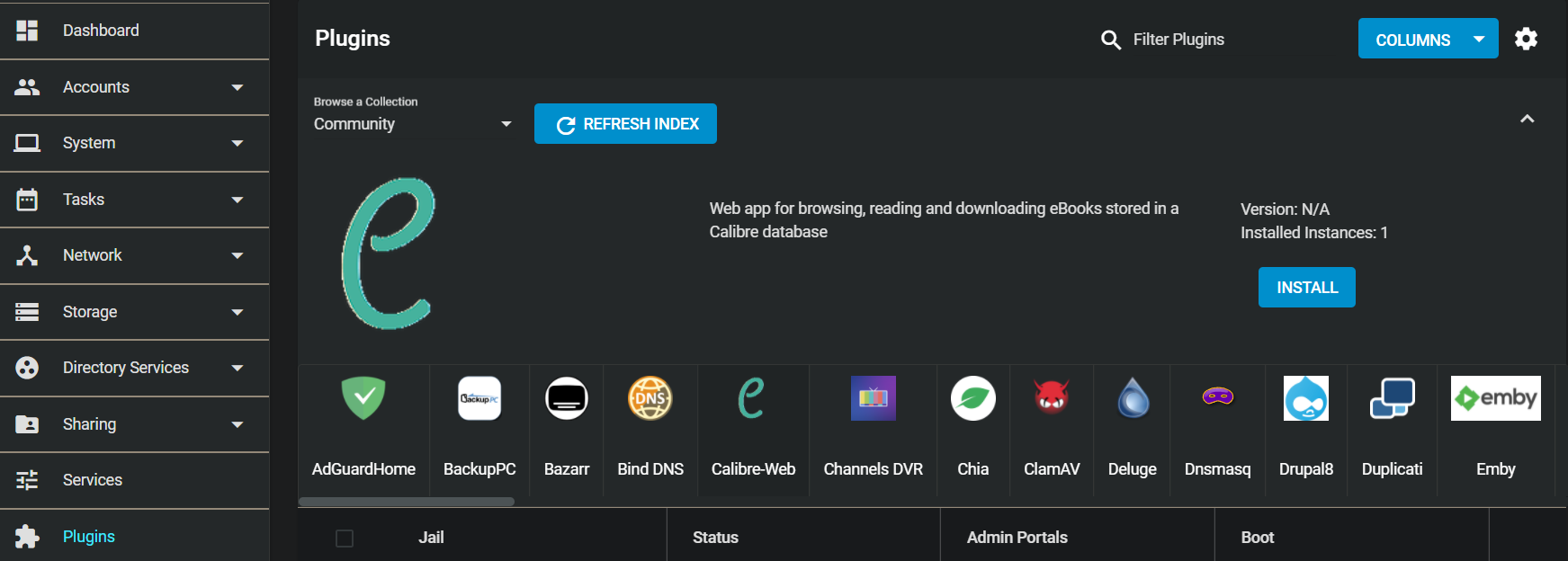Click the Chia plugin label
The image size is (1568, 561).
pos(973,469)
